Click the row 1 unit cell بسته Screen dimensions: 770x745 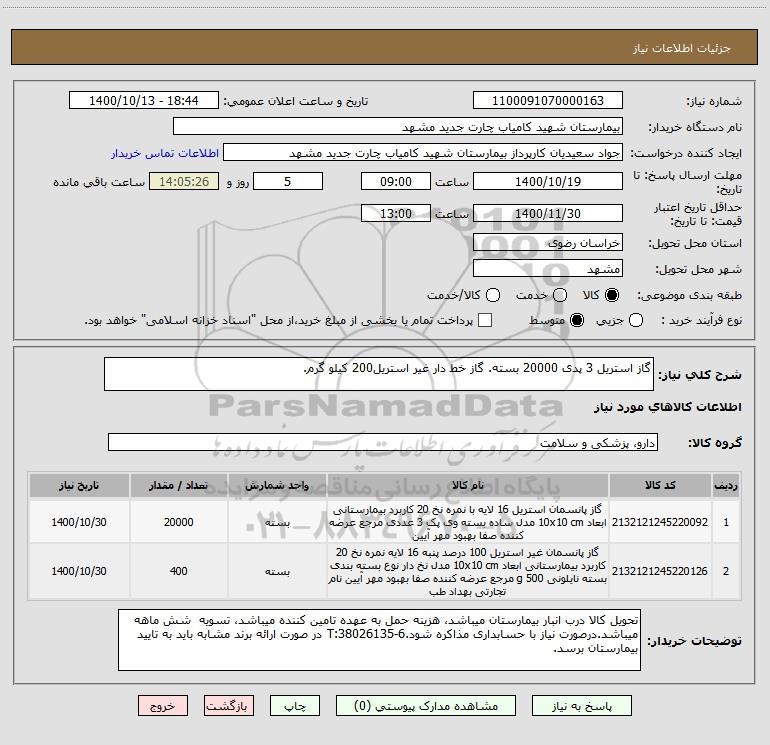tap(277, 522)
